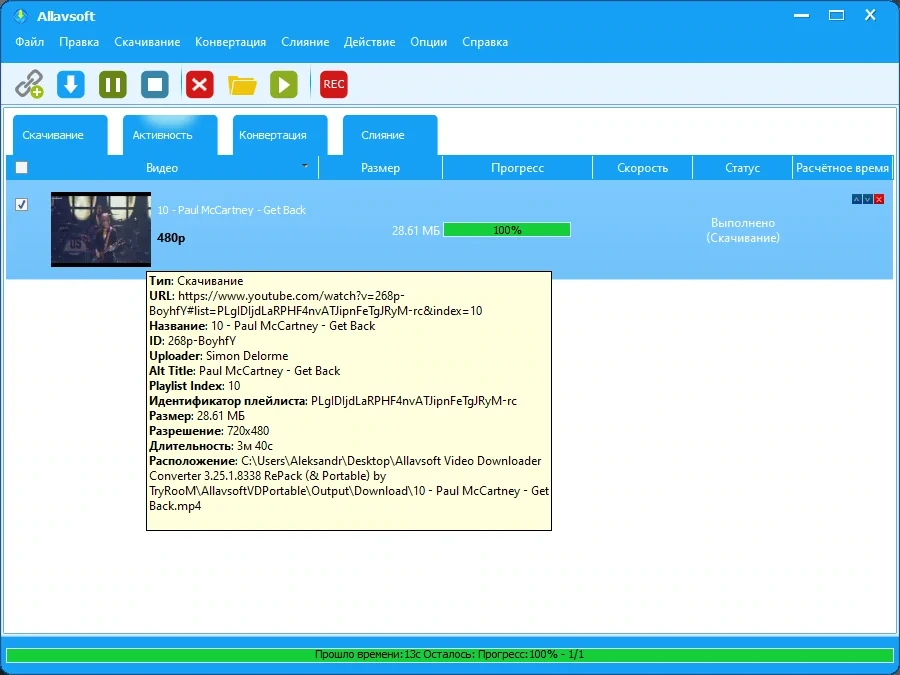Switch to the Конвертация tab

[280, 135]
